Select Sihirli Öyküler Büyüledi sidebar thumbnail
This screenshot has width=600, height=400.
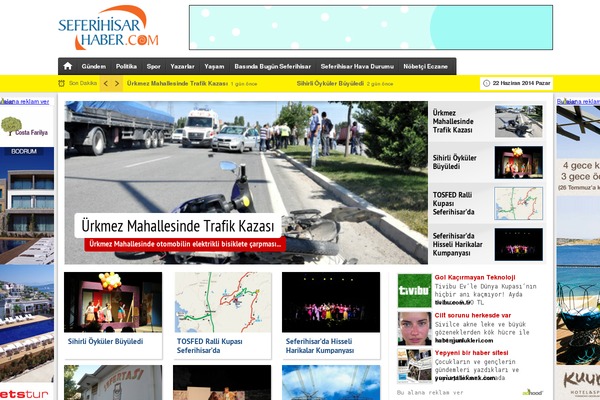pos(518,162)
